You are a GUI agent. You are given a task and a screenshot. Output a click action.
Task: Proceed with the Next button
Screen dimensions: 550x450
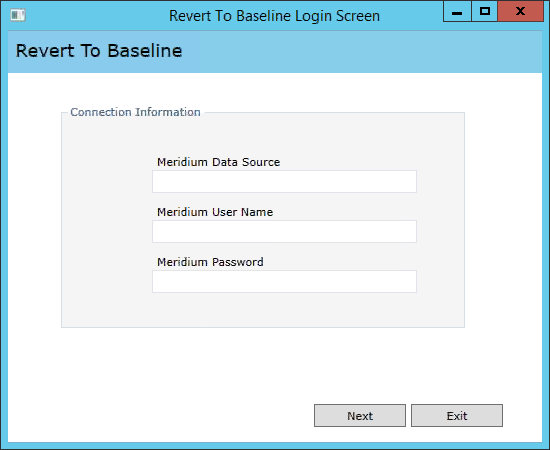[360, 416]
